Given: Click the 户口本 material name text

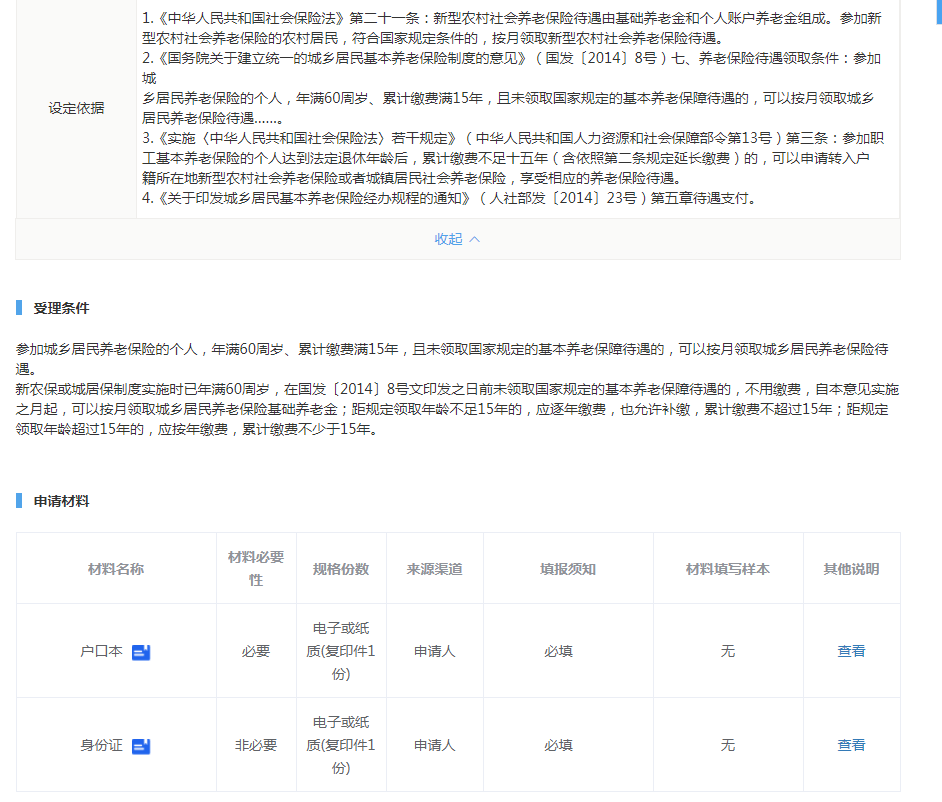Looking at the screenshot, I should (101, 651).
